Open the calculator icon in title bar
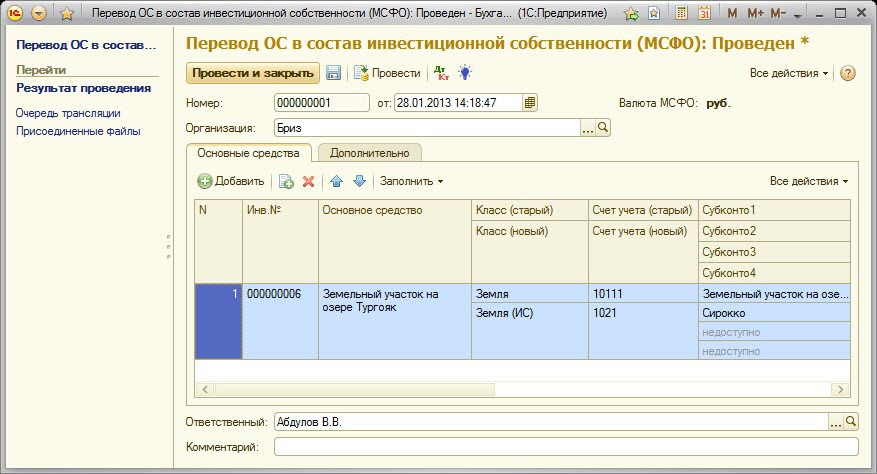Image resolution: width=877 pixels, height=474 pixels. [x=682, y=14]
